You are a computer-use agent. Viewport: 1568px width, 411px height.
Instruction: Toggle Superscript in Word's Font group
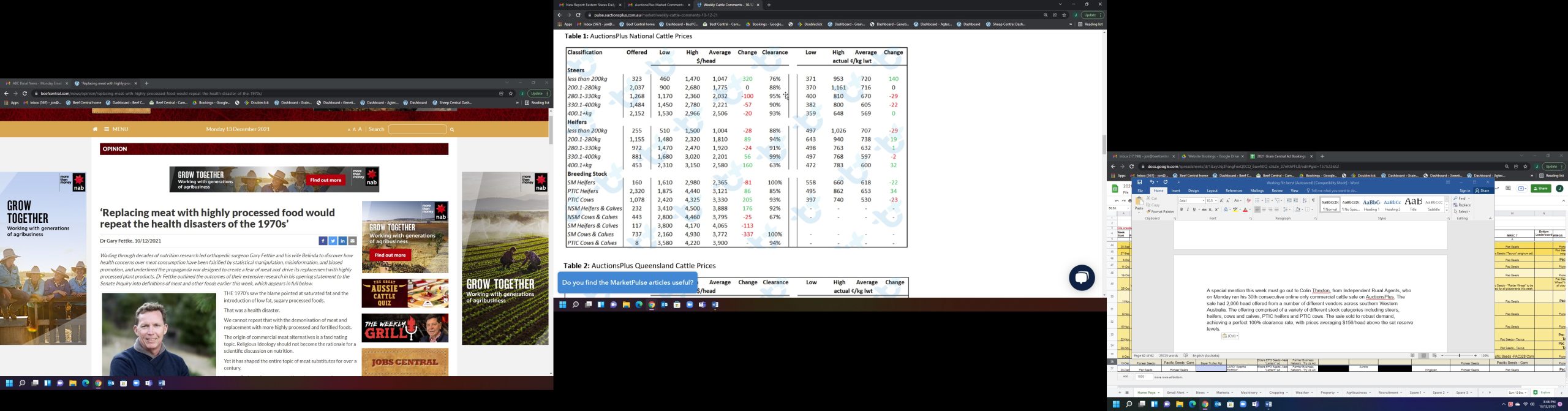click(1216, 209)
